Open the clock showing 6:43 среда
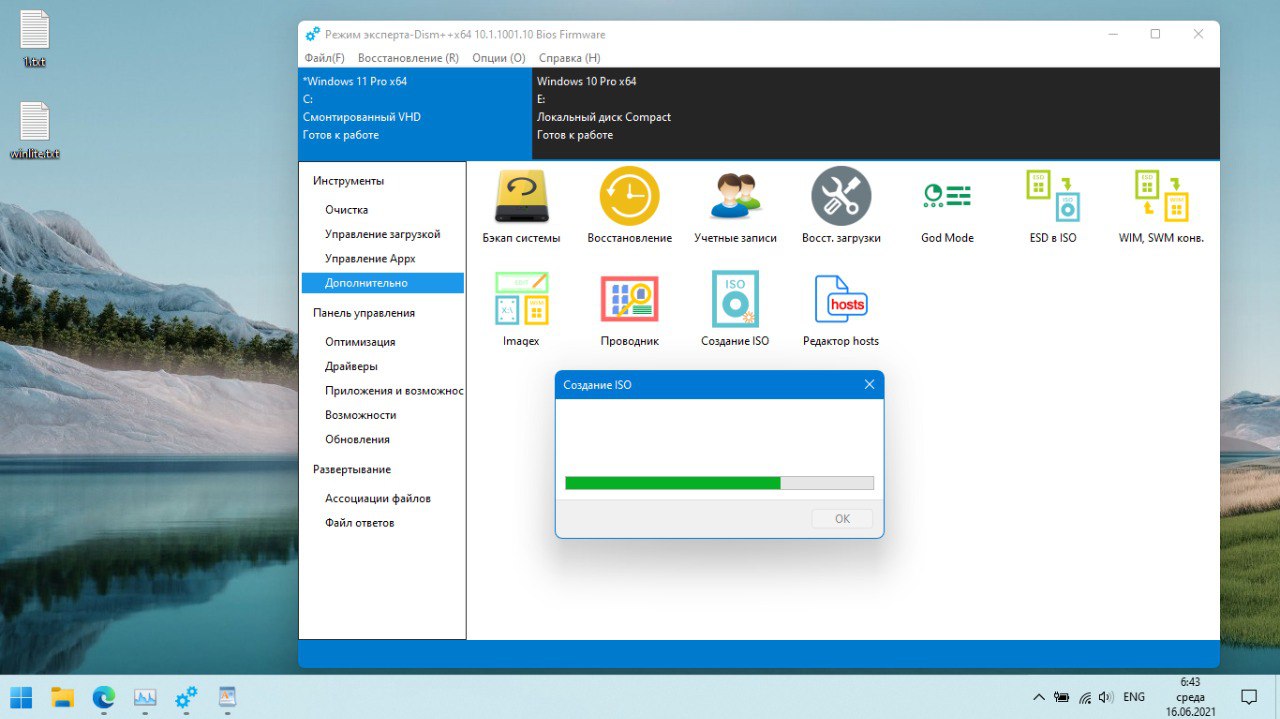The image size is (1280, 719). 1190,697
